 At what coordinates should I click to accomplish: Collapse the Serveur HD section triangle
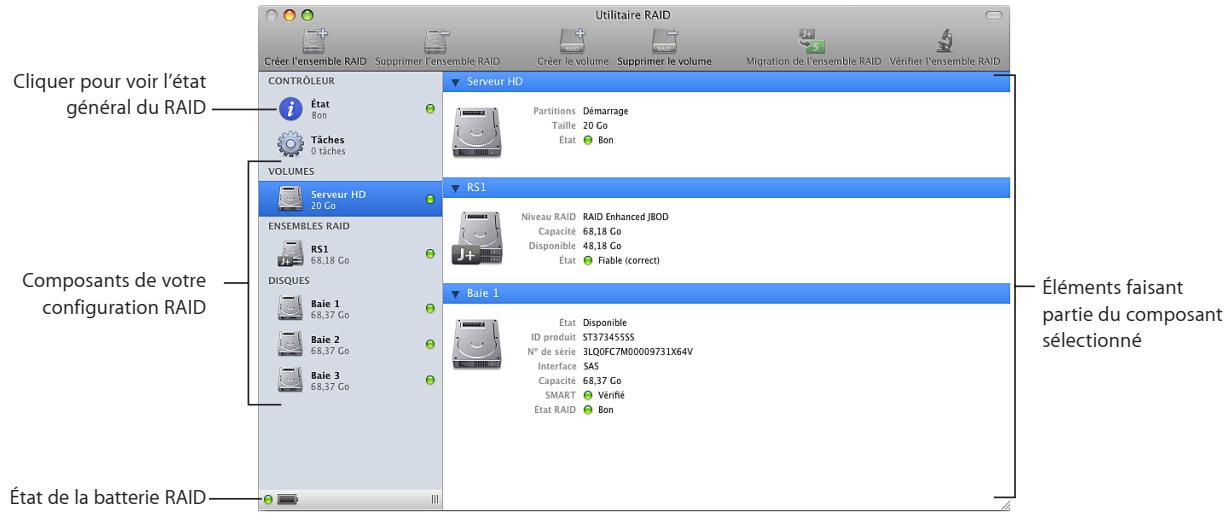pos(455,82)
